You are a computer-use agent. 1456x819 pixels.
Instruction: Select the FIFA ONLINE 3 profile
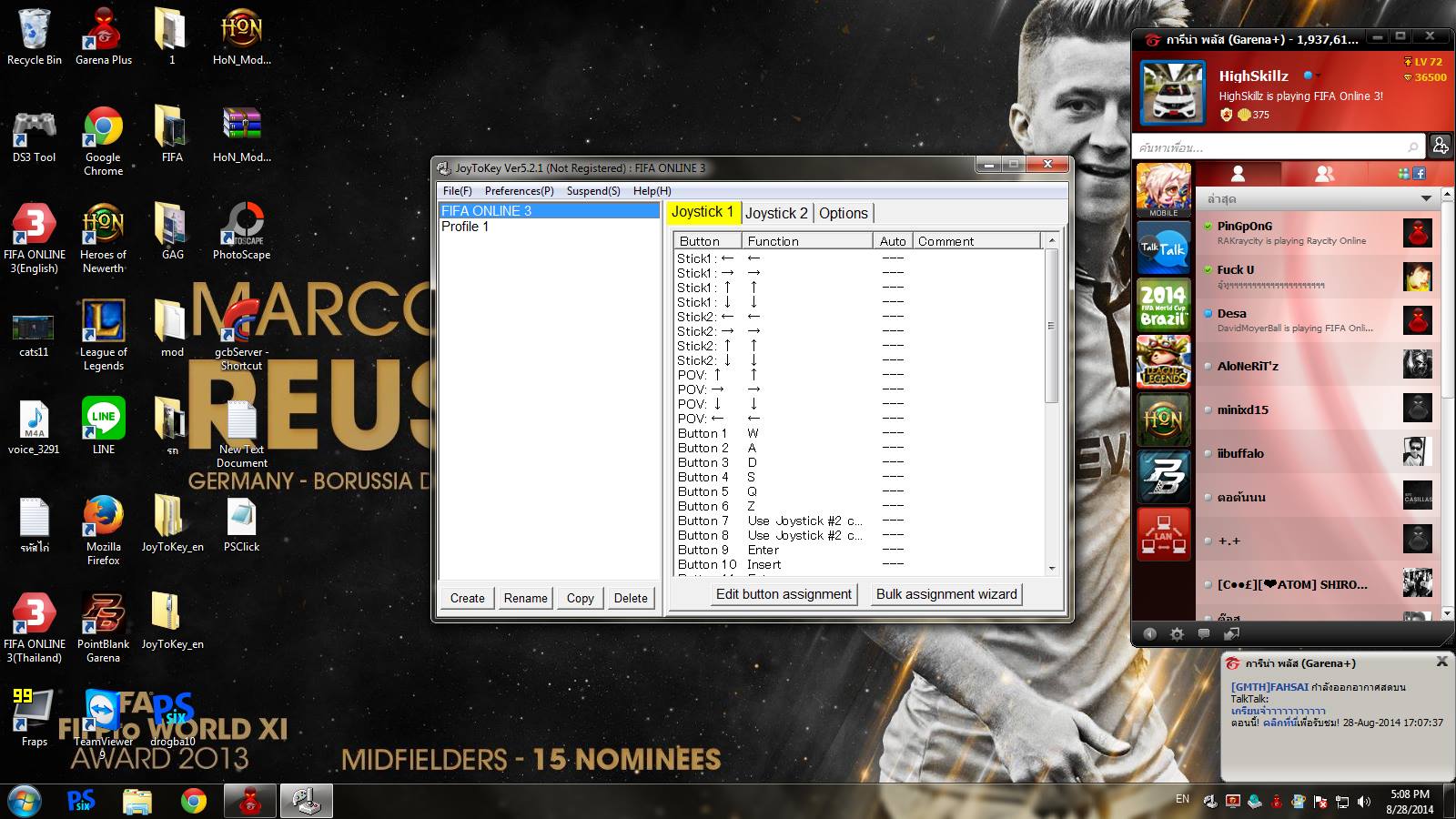[549, 211]
